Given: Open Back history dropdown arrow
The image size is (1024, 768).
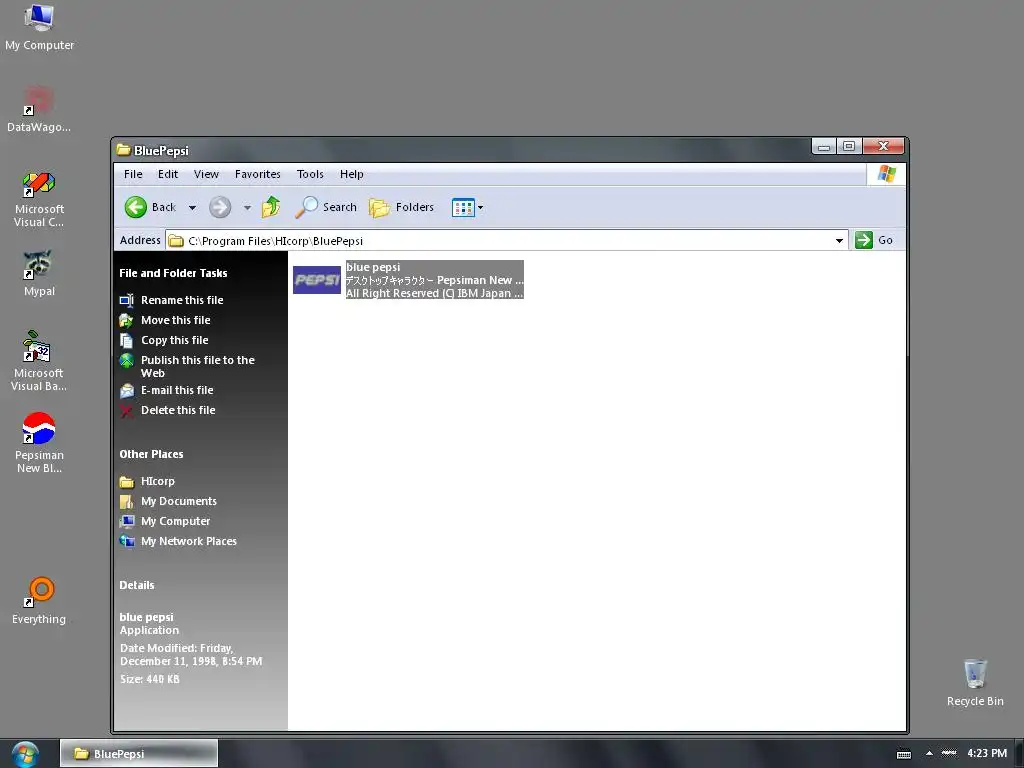Looking at the screenshot, I should 192,208.
